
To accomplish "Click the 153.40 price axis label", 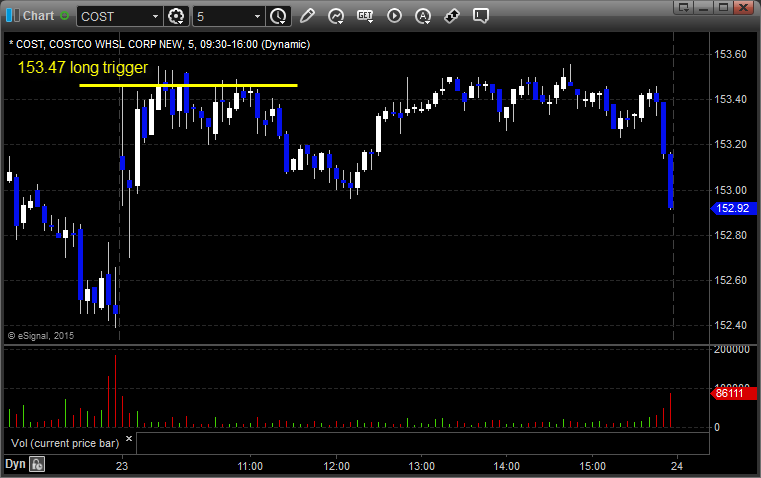I will click(730, 99).
